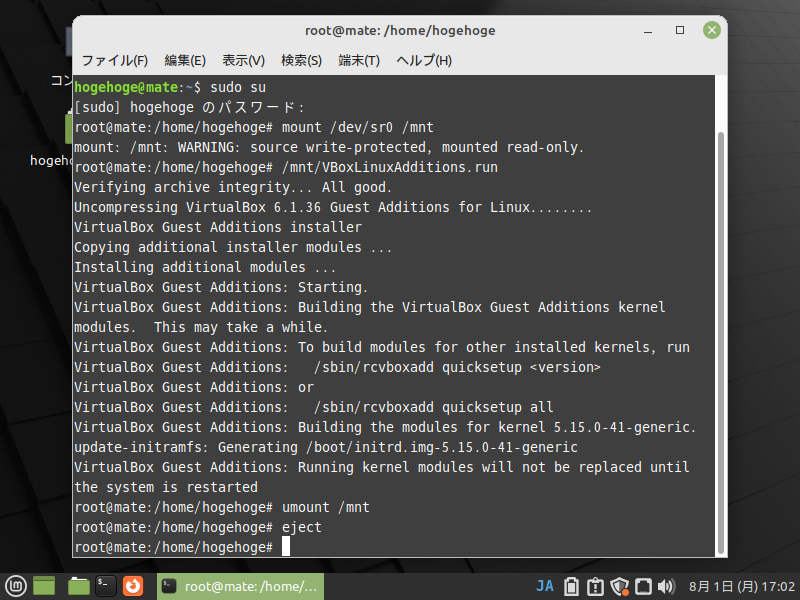The width and height of the screenshot is (800, 600).
Task: Click the terminal vertical scrollbar
Action: tap(720, 343)
